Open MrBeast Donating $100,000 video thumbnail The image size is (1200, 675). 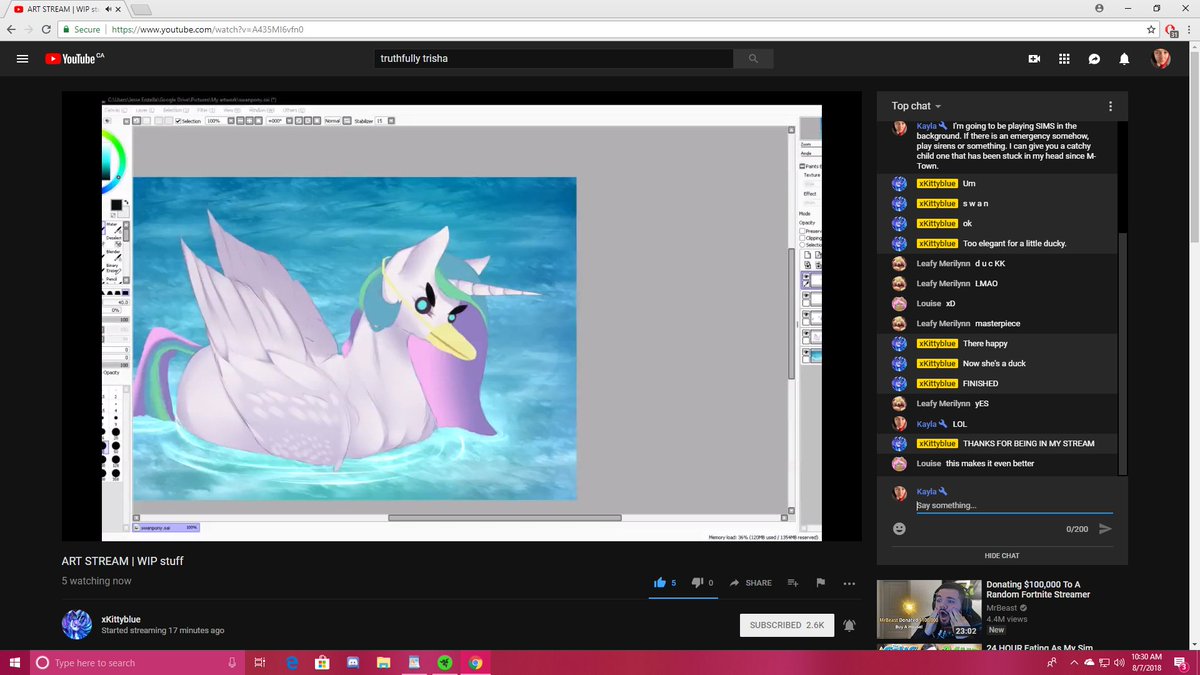[927, 609]
